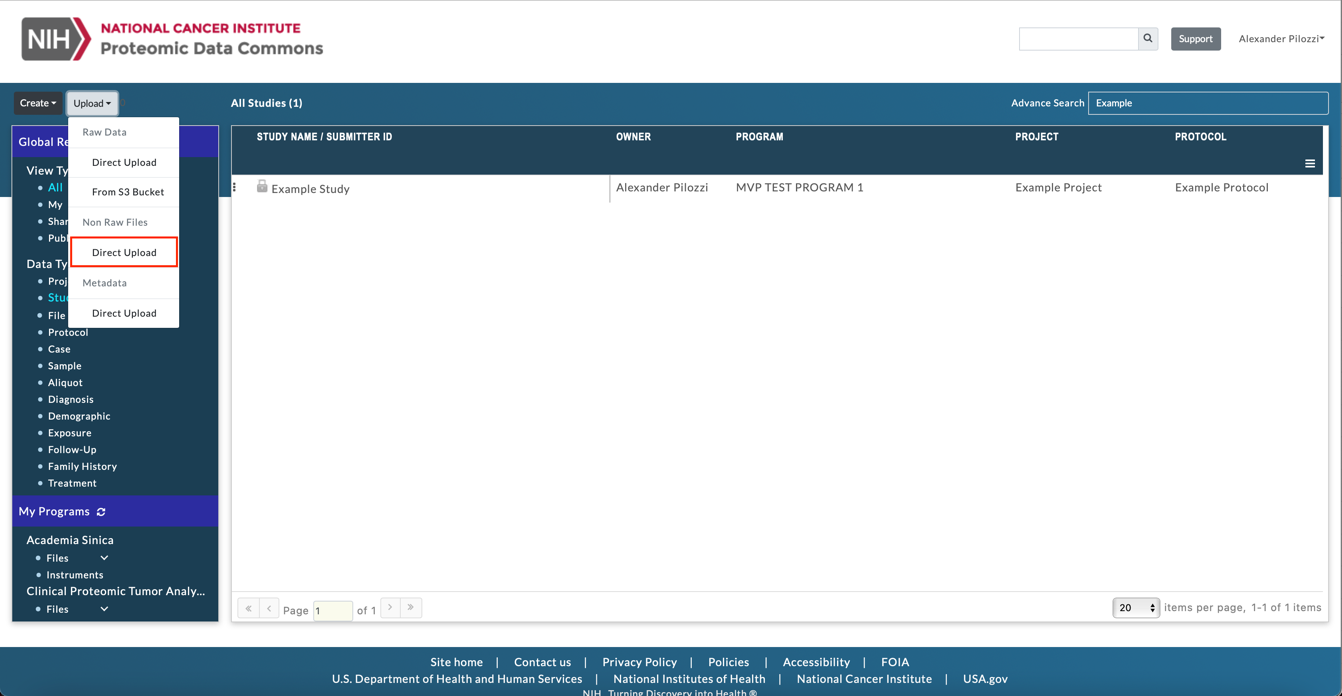
Task: Go to the next page arrow
Action: (x=390, y=608)
